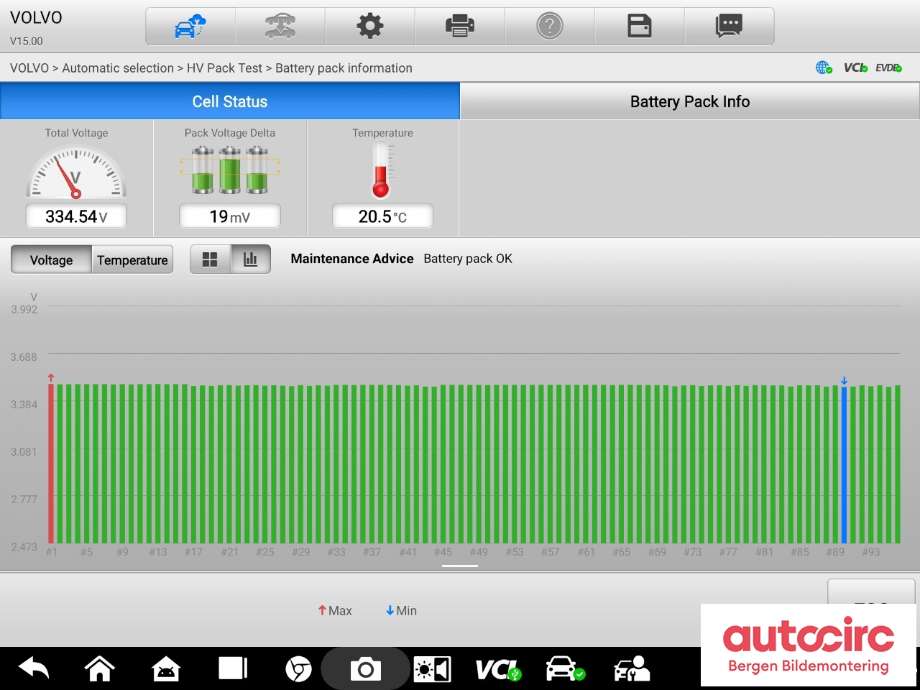Click the Maintenance Advice label

click(352, 259)
